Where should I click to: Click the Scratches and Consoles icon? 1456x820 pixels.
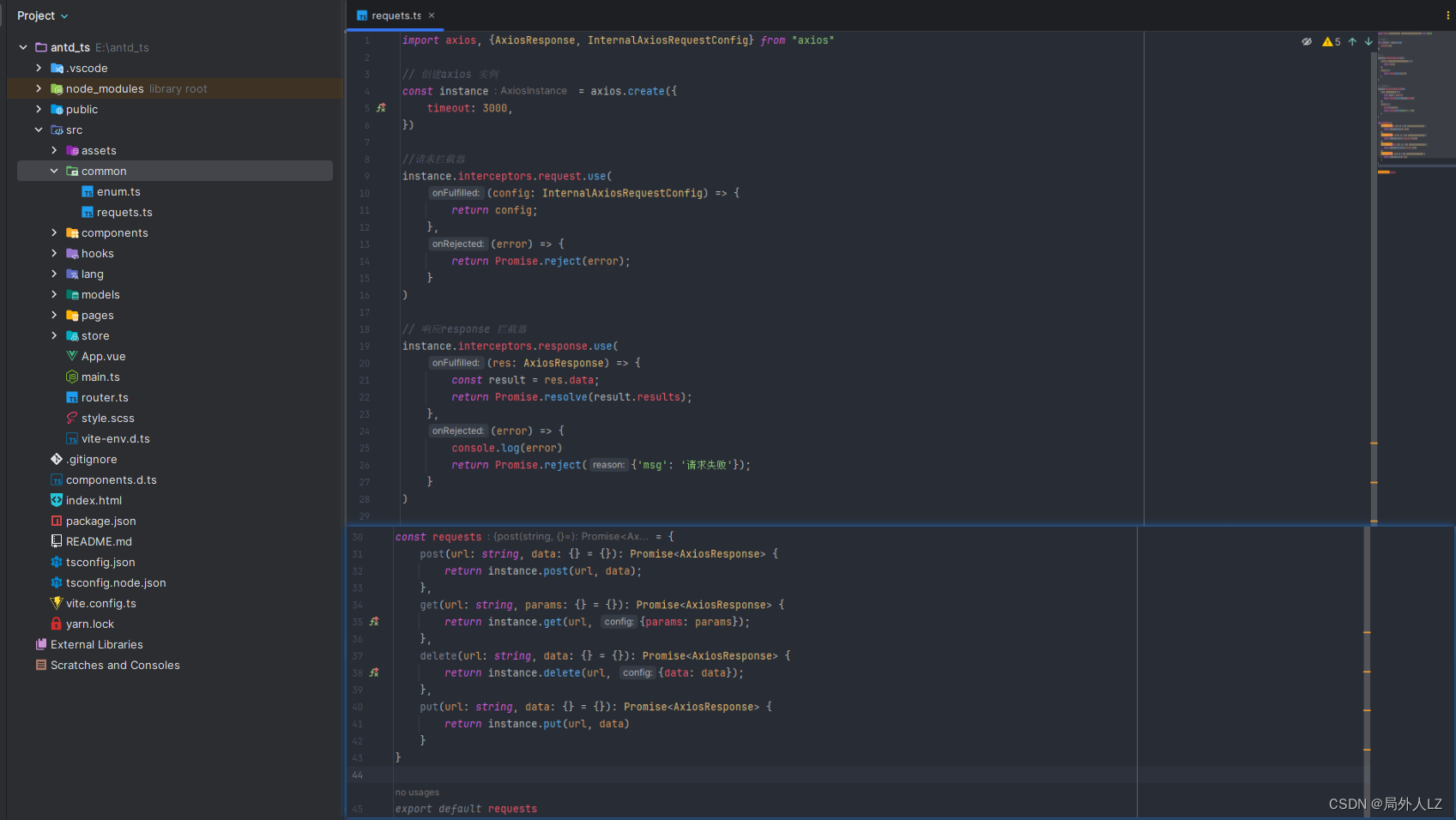41,665
